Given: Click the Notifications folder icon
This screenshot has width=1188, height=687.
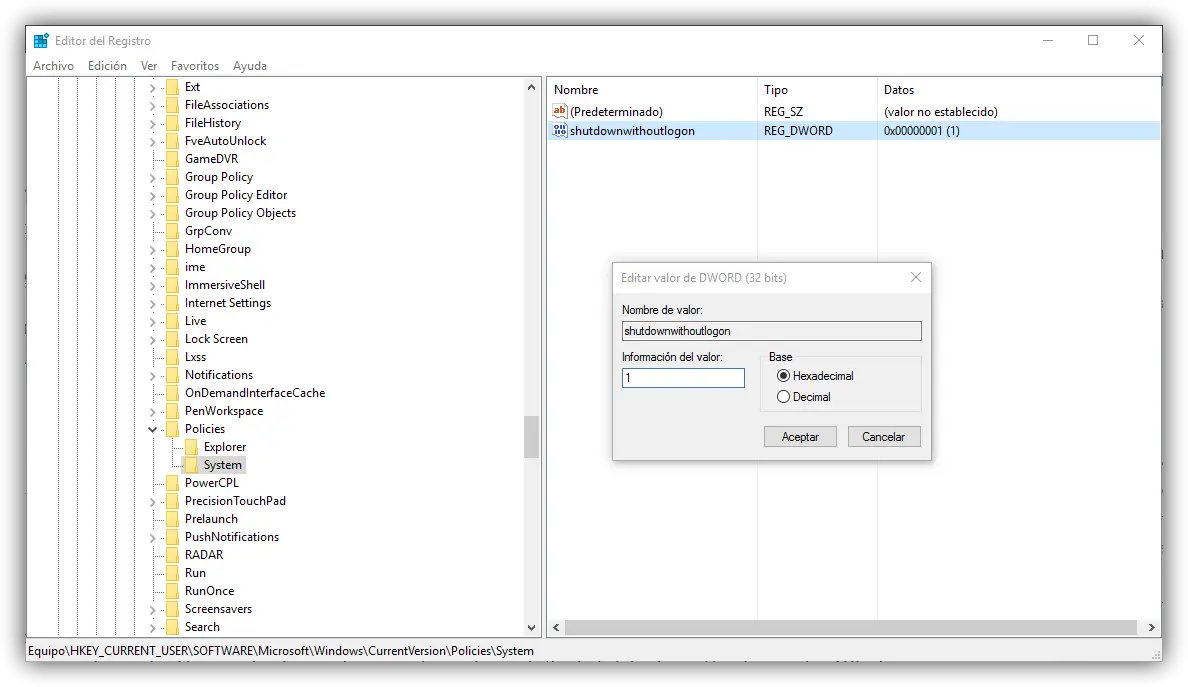Looking at the screenshot, I should pyautogui.click(x=173, y=375).
